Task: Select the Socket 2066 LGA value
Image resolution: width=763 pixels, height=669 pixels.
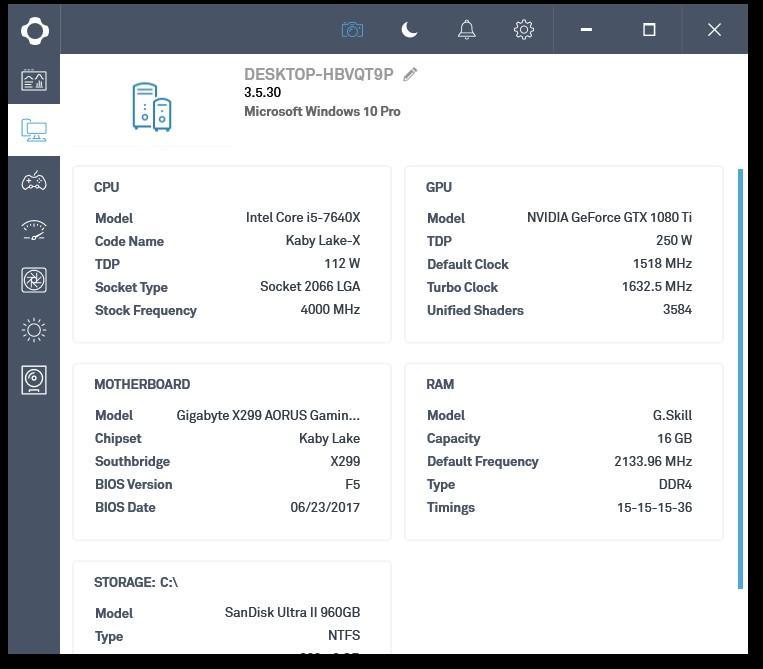Action: pyautogui.click(x=310, y=287)
